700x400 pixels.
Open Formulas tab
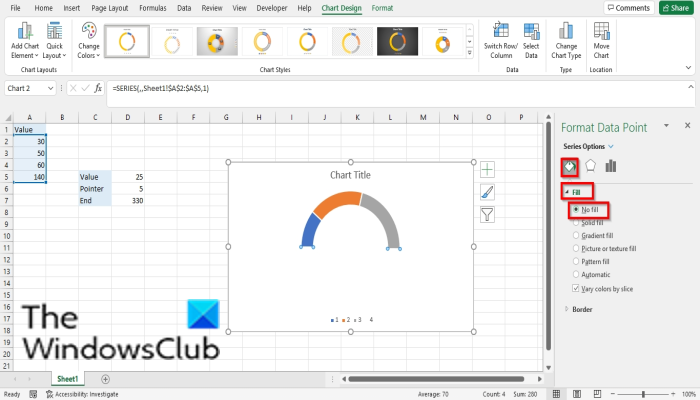click(153, 8)
